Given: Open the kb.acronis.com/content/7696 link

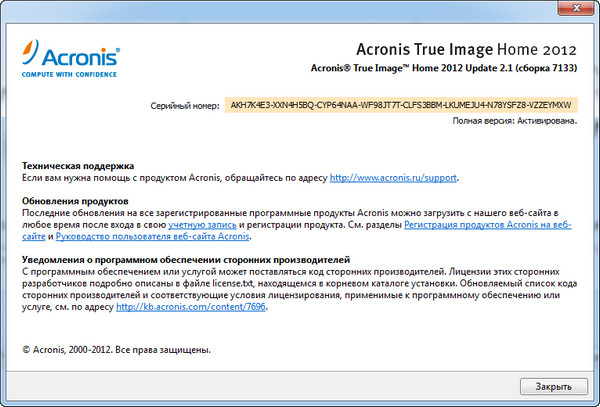Looking at the screenshot, I should click(191, 307).
